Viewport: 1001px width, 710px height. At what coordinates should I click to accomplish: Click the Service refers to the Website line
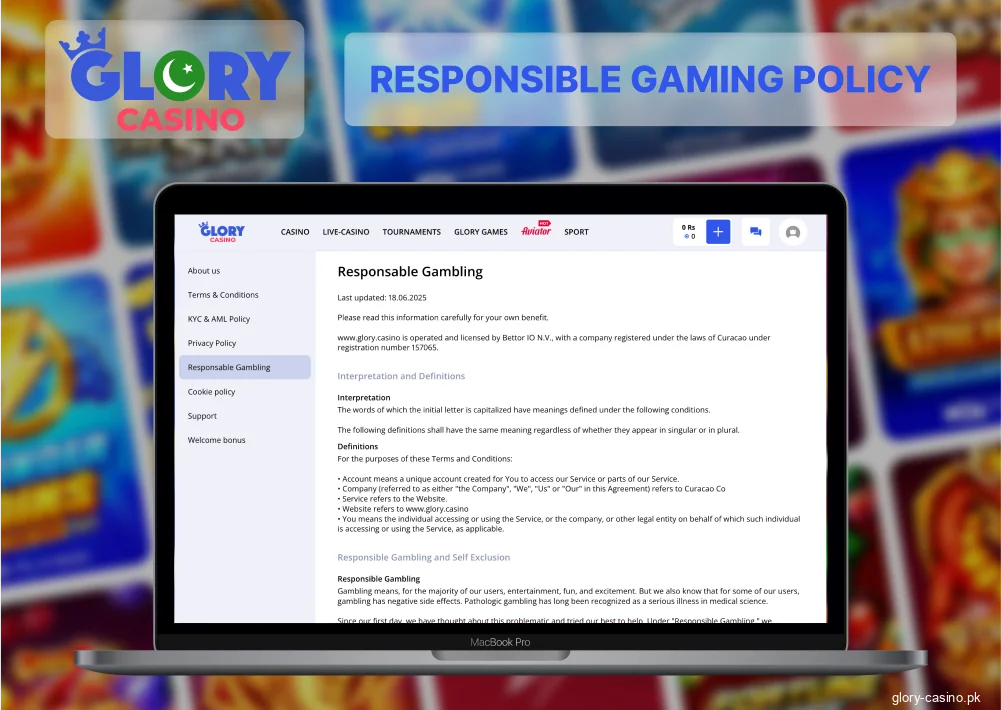click(x=392, y=499)
